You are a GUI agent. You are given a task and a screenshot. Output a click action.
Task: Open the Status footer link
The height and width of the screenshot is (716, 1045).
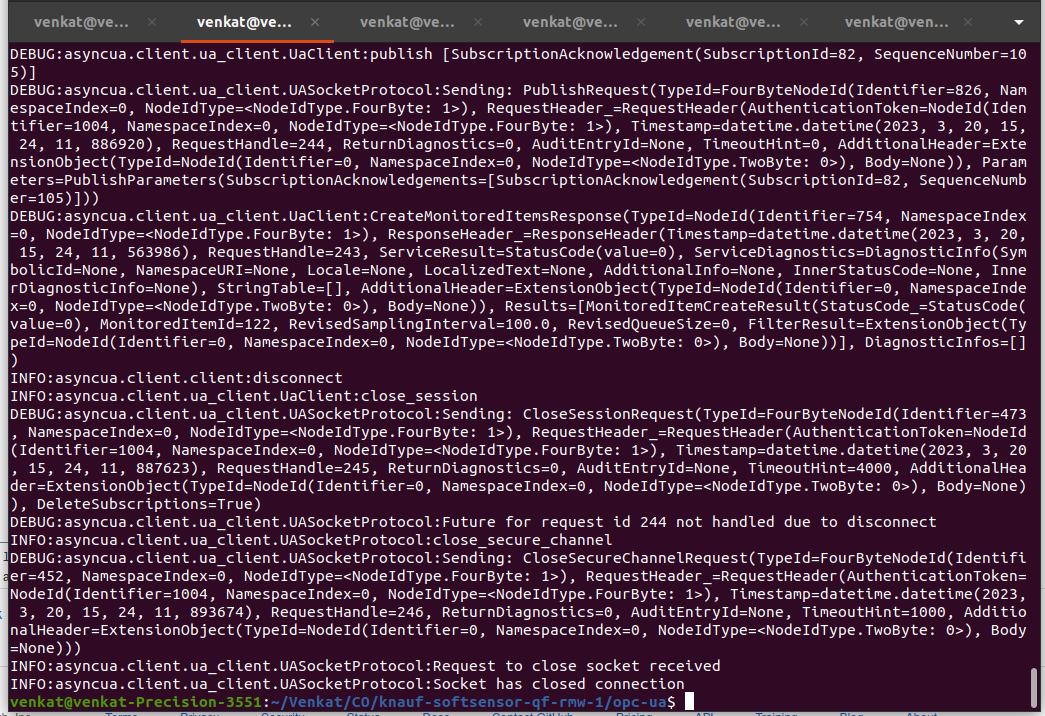tap(365, 713)
